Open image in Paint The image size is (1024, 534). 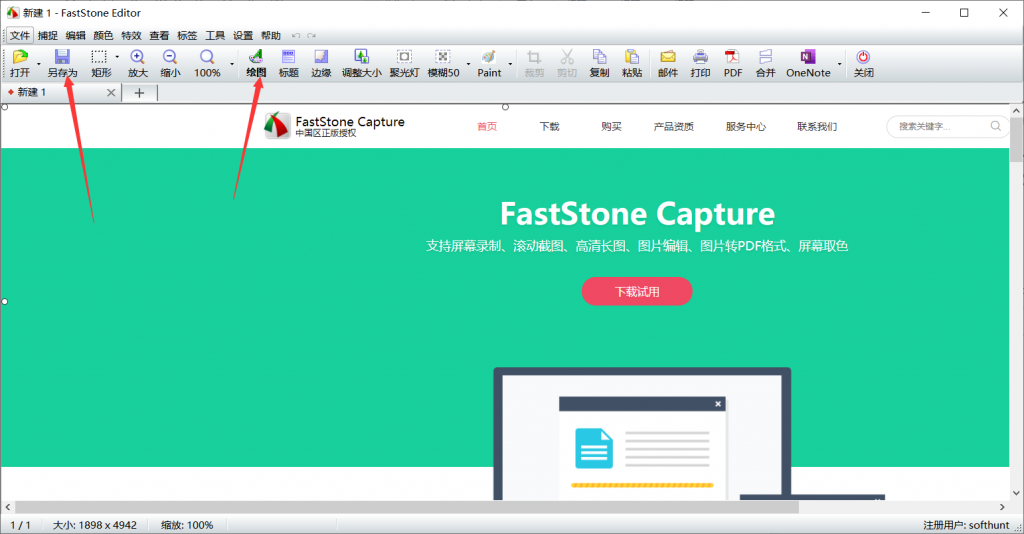[488, 63]
